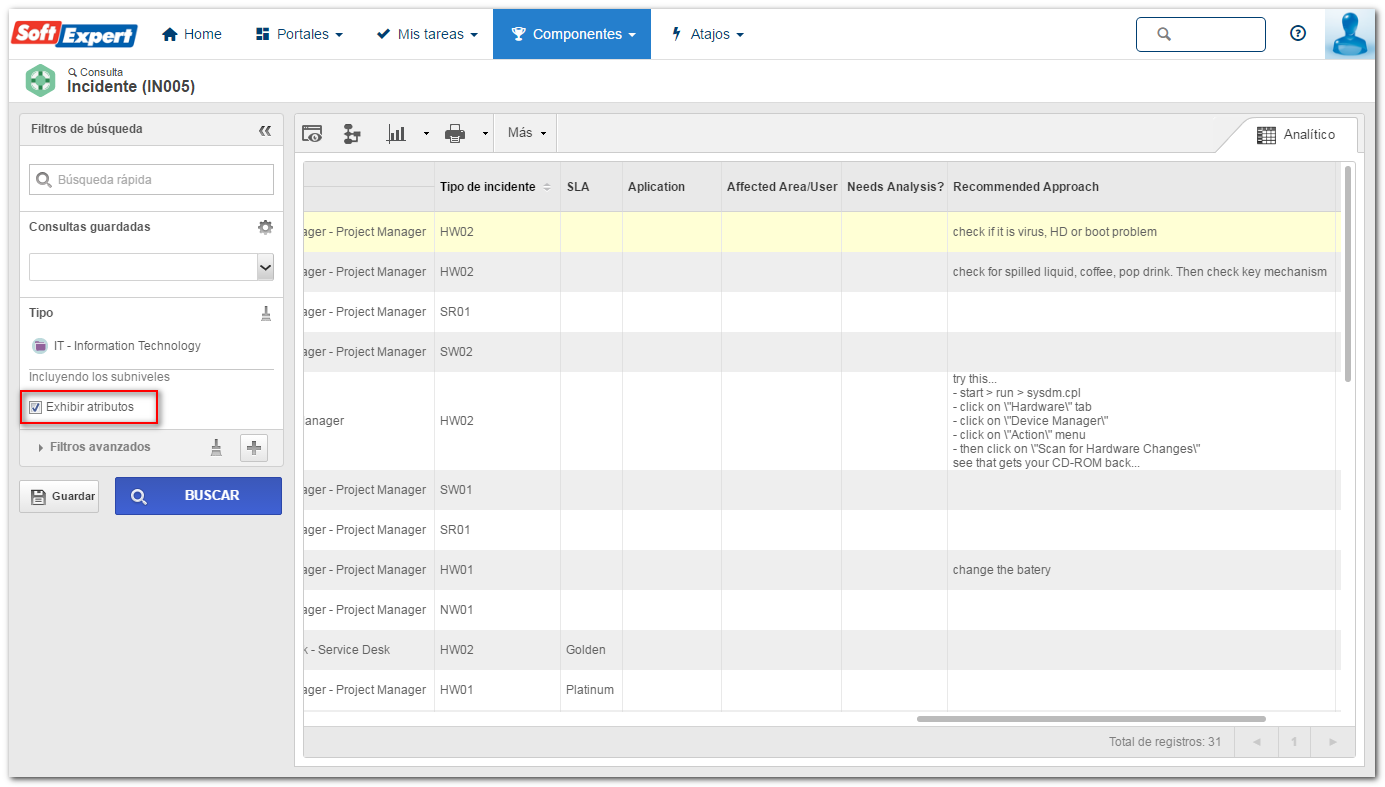Click the bar chart icon in toolbar
Screen dimensions: 1385x787
397,134
